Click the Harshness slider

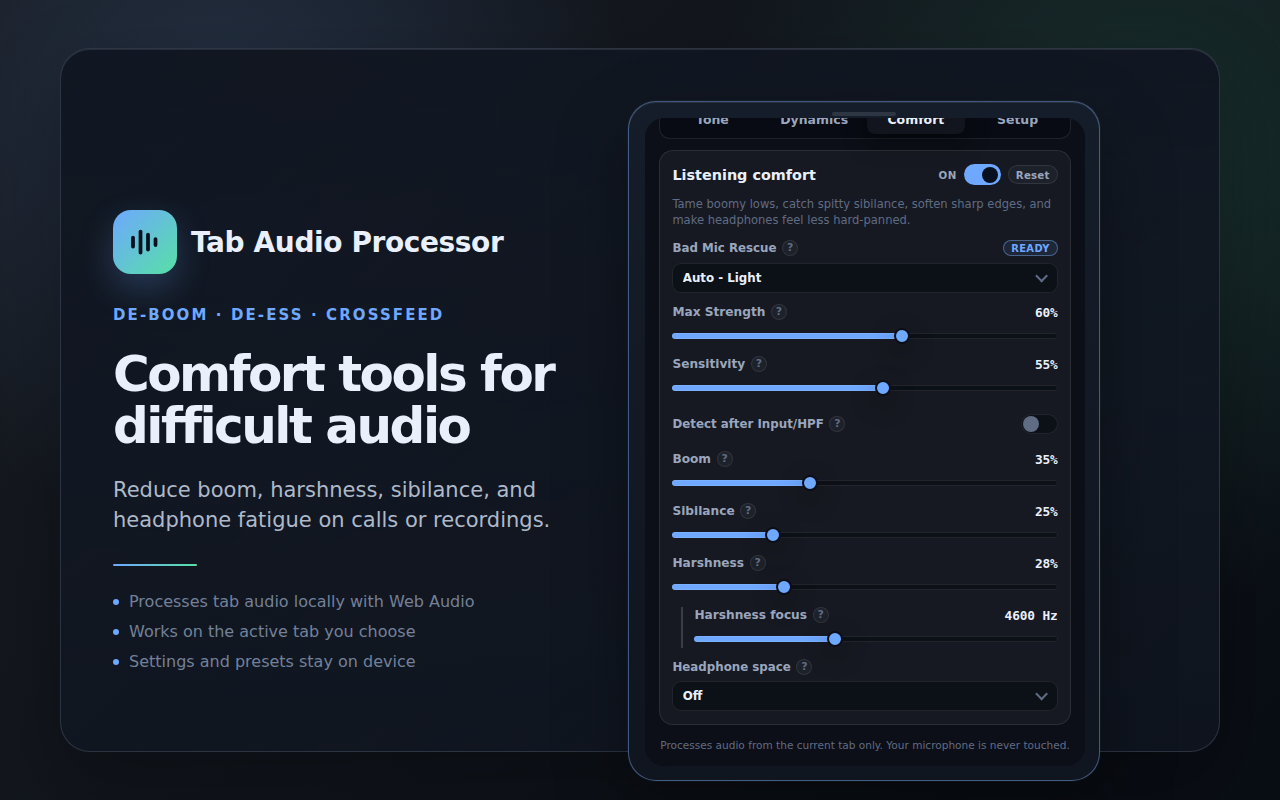pos(865,587)
